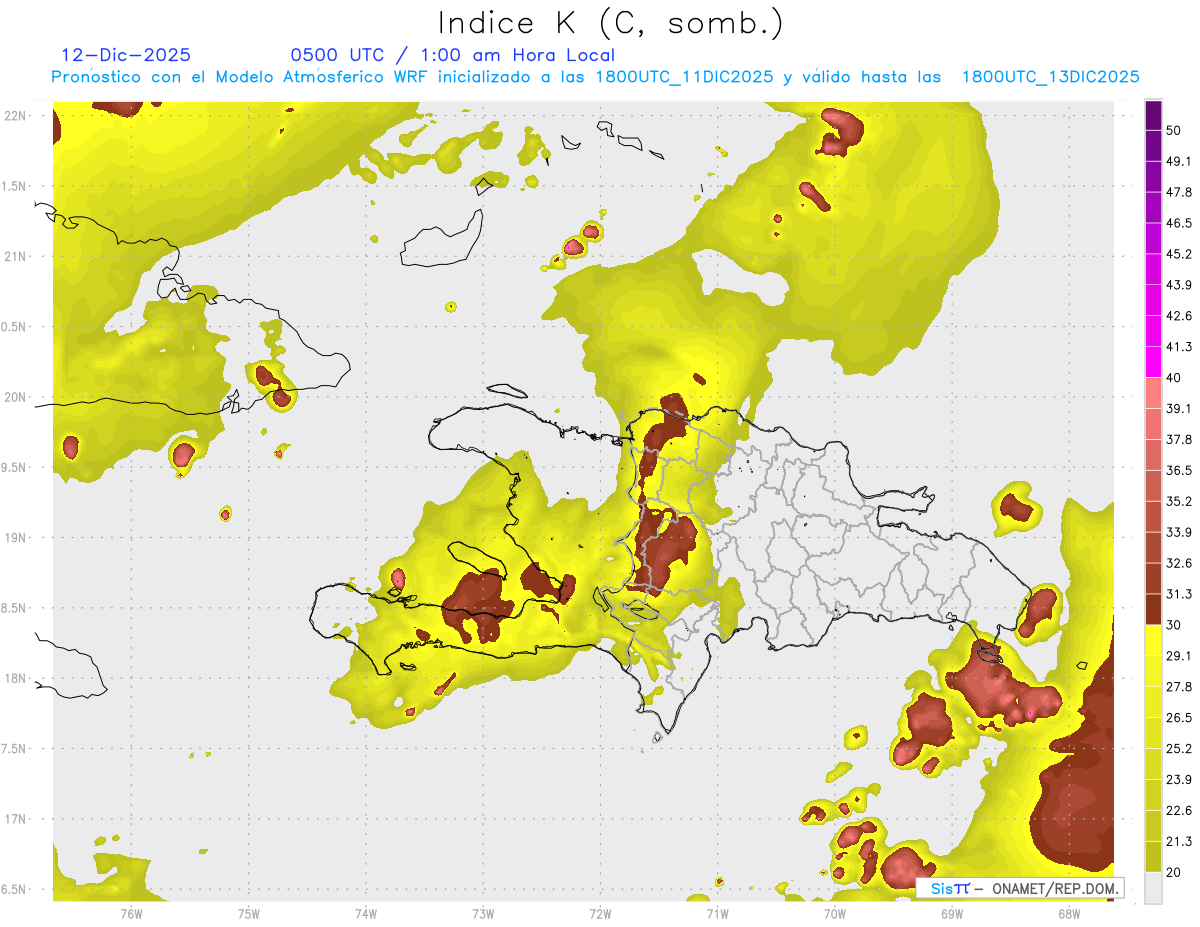Image resolution: width=1200 pixels, height=927 pixels.
Task: Click the "17N" latitude label
Action: 16,819
